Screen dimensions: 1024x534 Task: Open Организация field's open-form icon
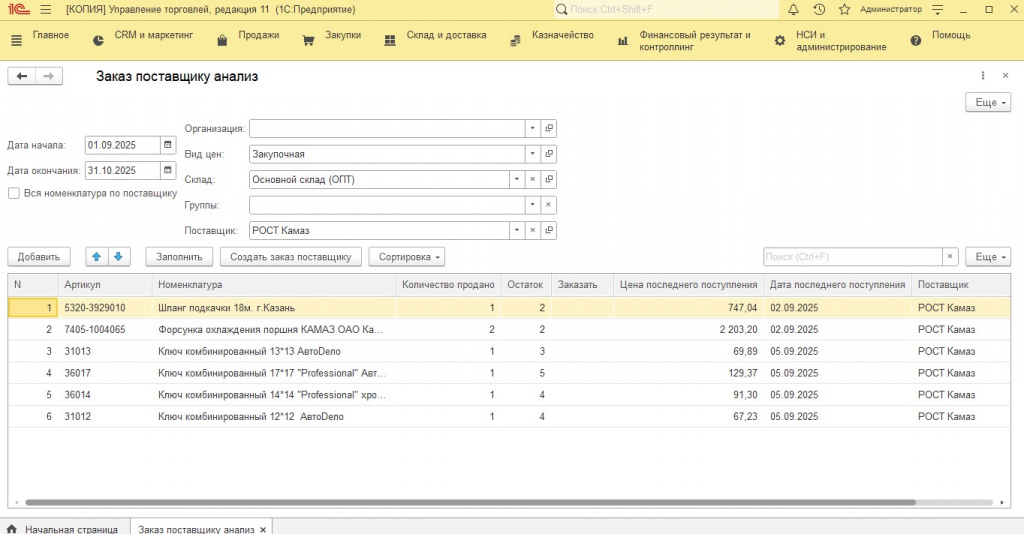point(549,129)
